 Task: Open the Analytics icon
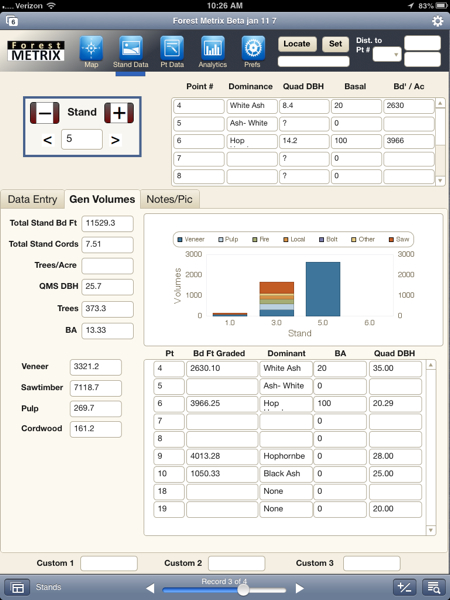click(x=213, y=49)
